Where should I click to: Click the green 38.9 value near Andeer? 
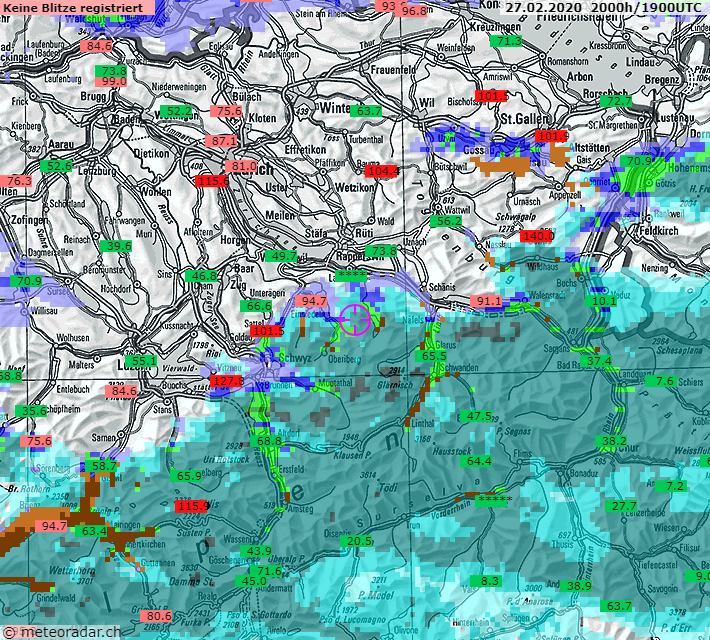click(576, 586)
